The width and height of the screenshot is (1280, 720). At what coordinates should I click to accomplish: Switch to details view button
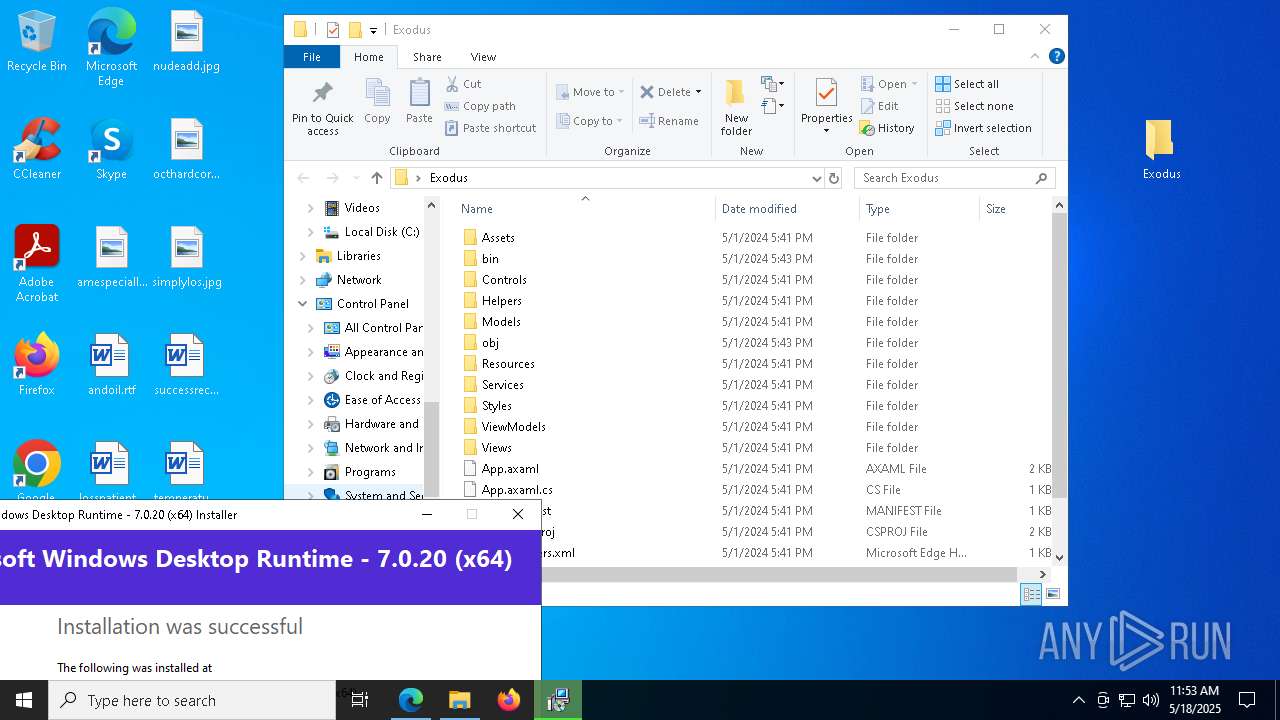click(x=1032, y=594)
